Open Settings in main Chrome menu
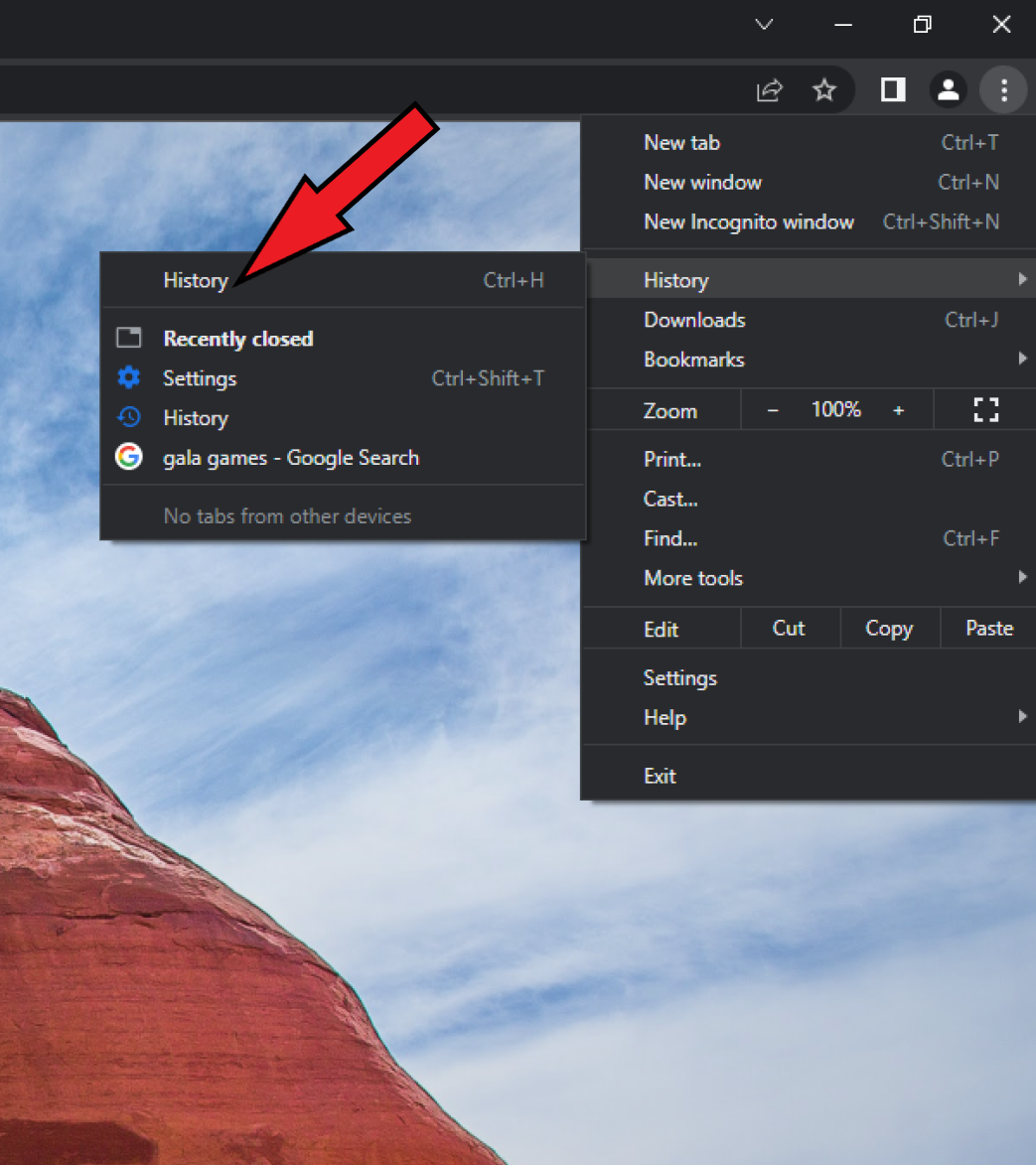Viewport: 1036px width, 1165px height. click(809, 677)
